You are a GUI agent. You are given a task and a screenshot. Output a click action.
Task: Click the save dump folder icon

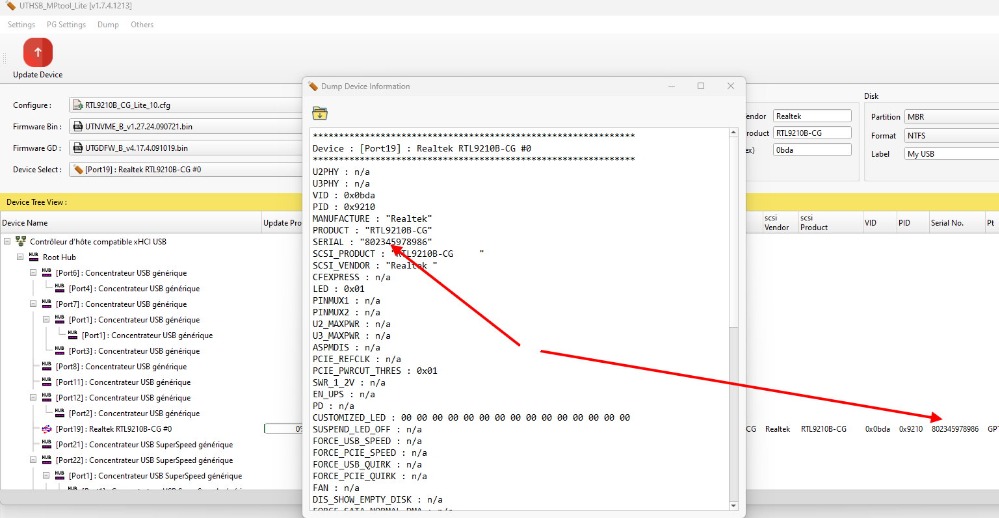[320, 113]
